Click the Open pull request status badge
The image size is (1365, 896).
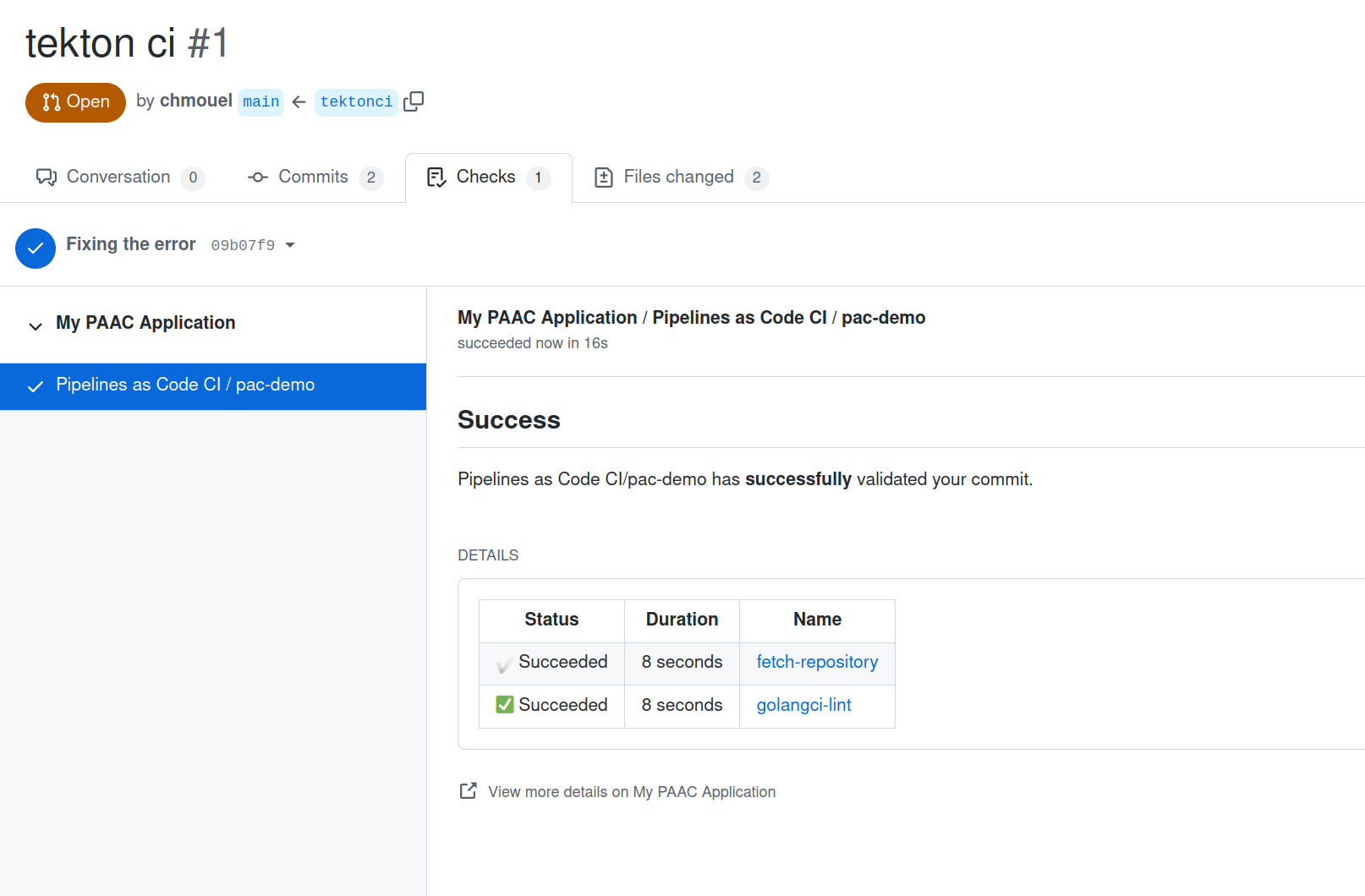pos(75,101)
